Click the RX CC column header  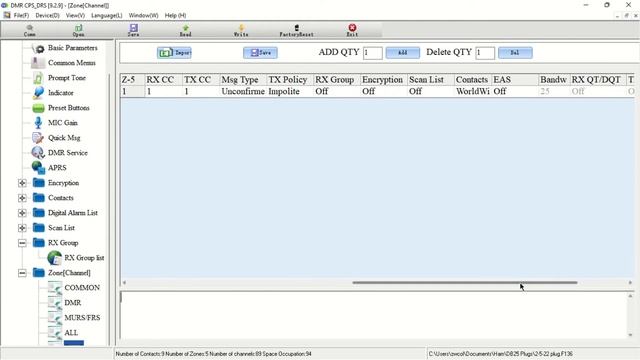tap(163, 80)
